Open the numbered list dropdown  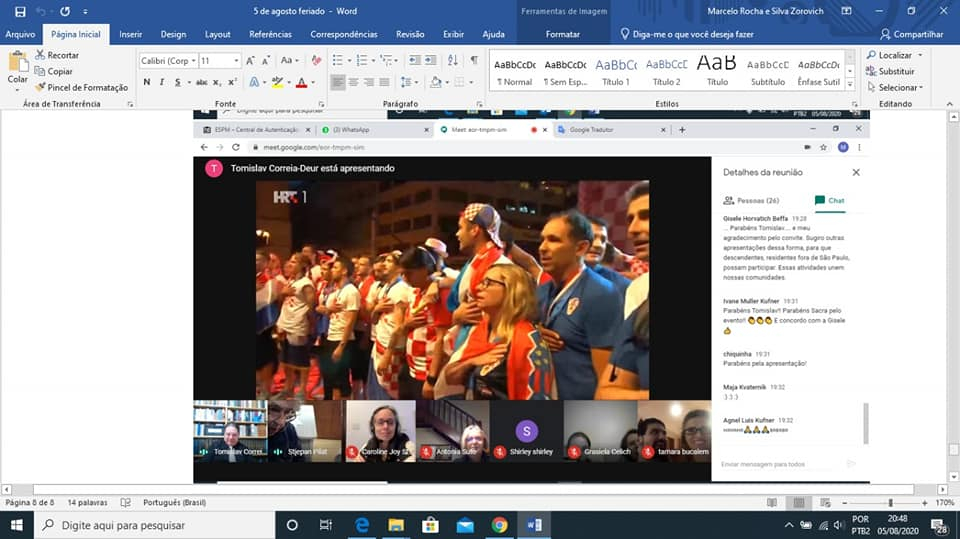pos(373,60)
